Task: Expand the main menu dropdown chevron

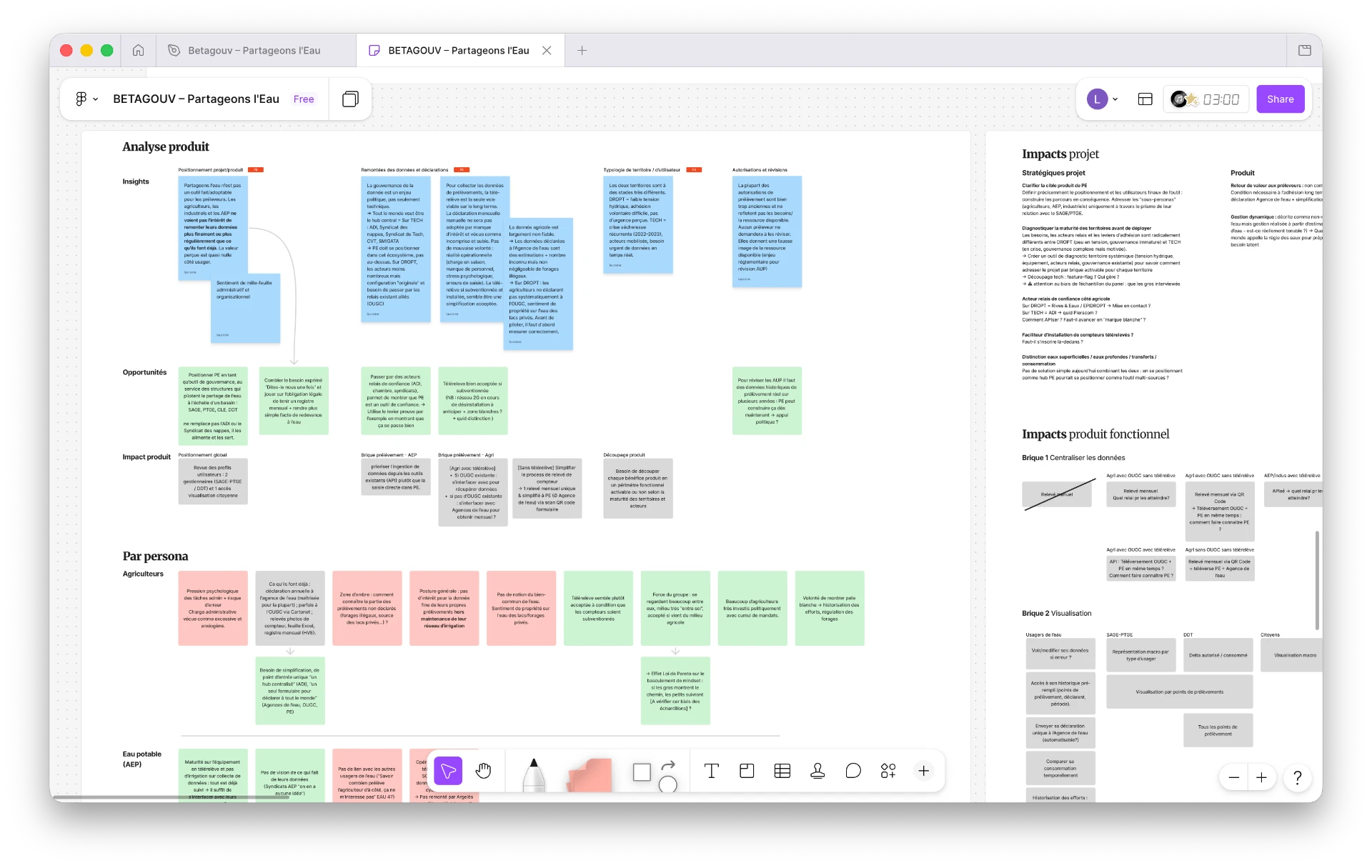Action: point(96,99)
